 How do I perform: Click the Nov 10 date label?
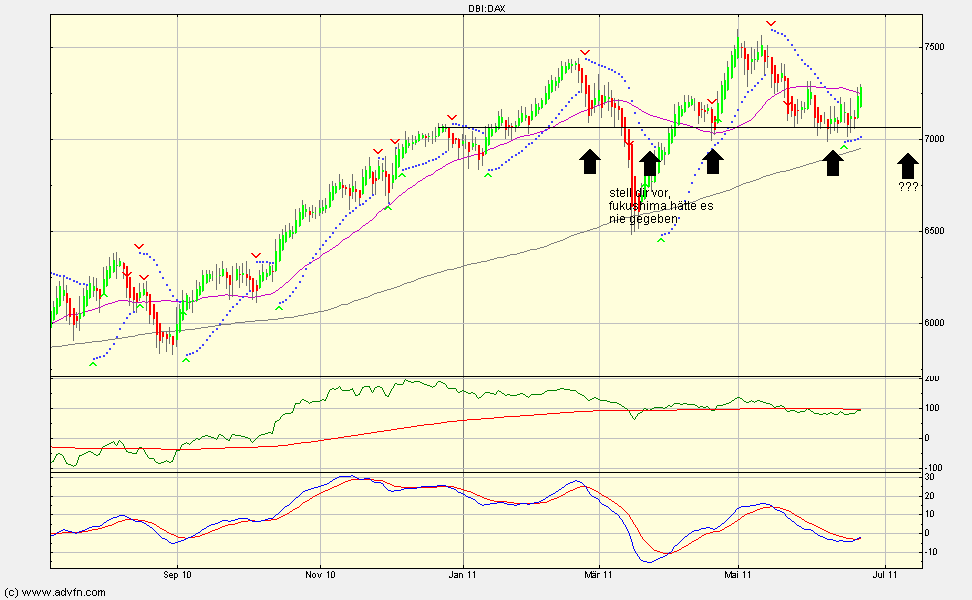(x=320, y=575)
